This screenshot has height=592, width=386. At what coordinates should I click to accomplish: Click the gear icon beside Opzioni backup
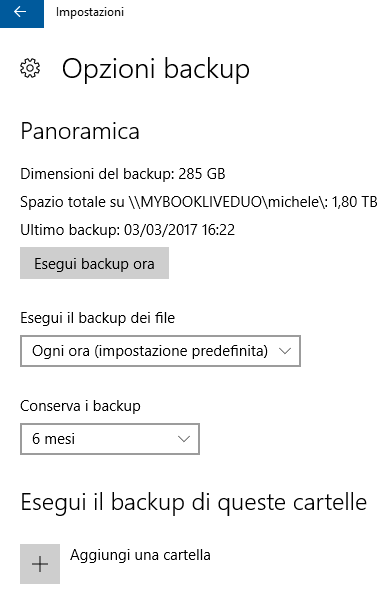[30, 68]
